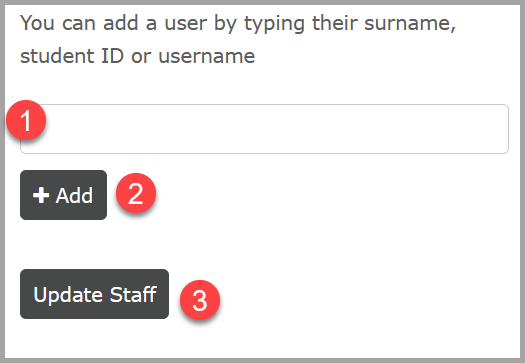The width and height of the screenshot is (525, 363).
Task: Click the Add button
Action: coord(64,195)
